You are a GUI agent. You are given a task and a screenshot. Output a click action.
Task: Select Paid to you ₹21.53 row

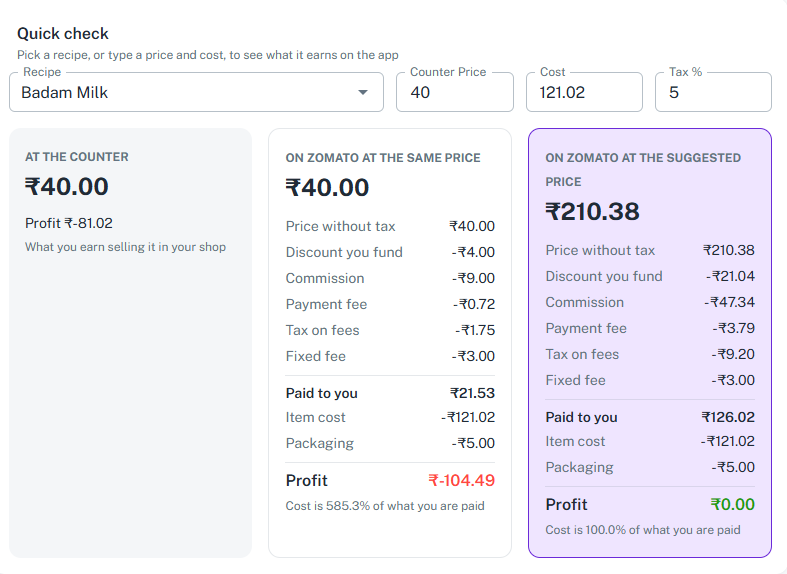(390, 393)
